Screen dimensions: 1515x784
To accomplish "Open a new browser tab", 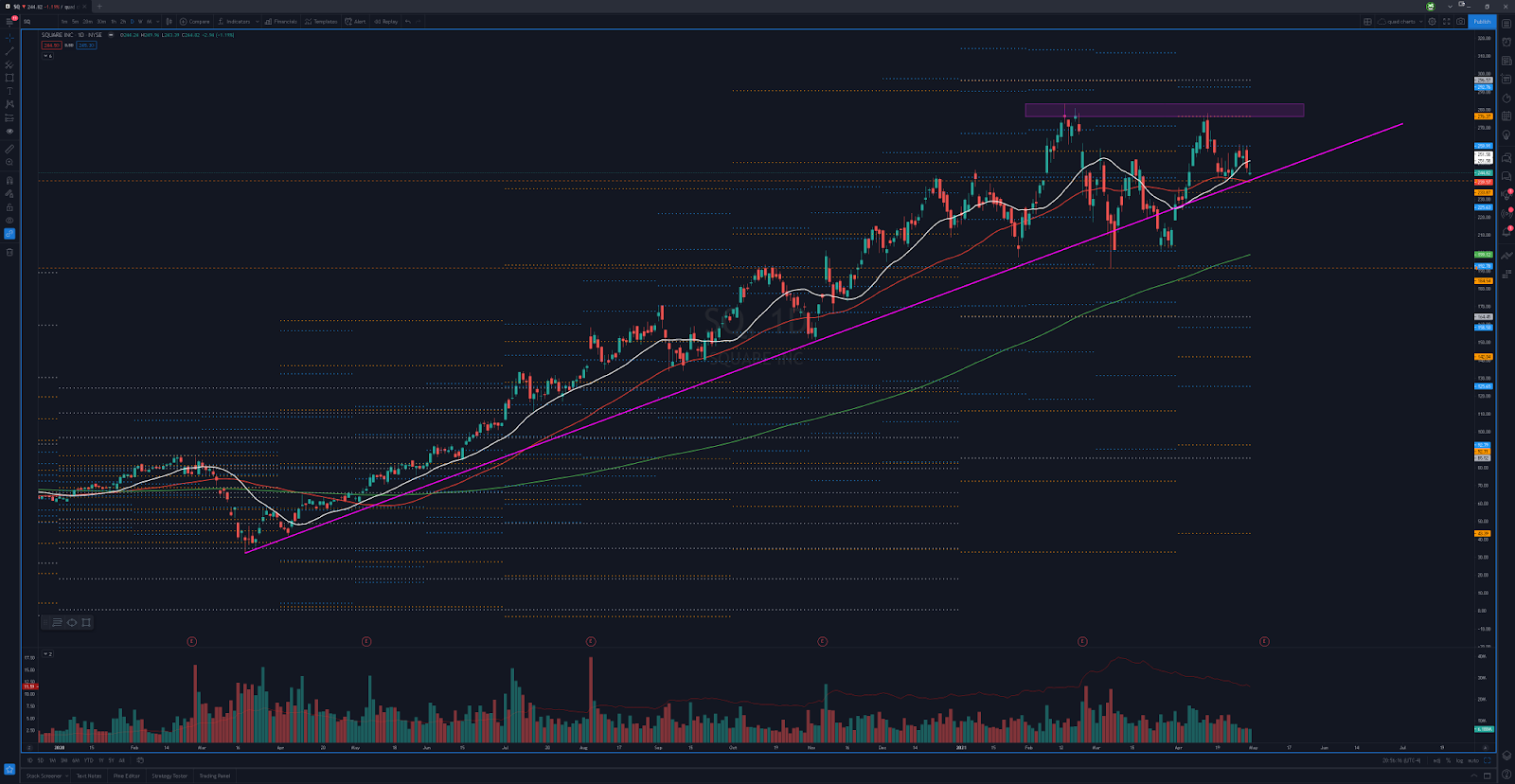I will pyautogui.click(x=99, y=7).
